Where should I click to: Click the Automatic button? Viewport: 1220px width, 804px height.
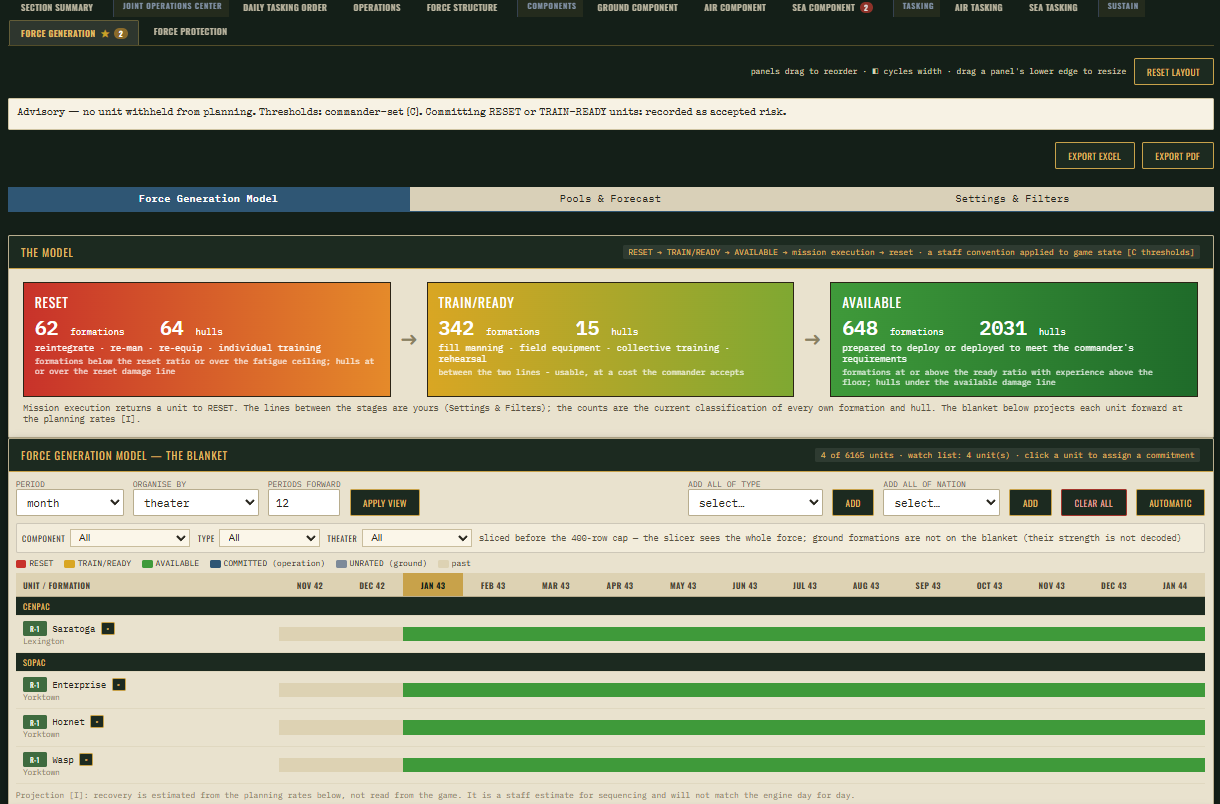1170,502
